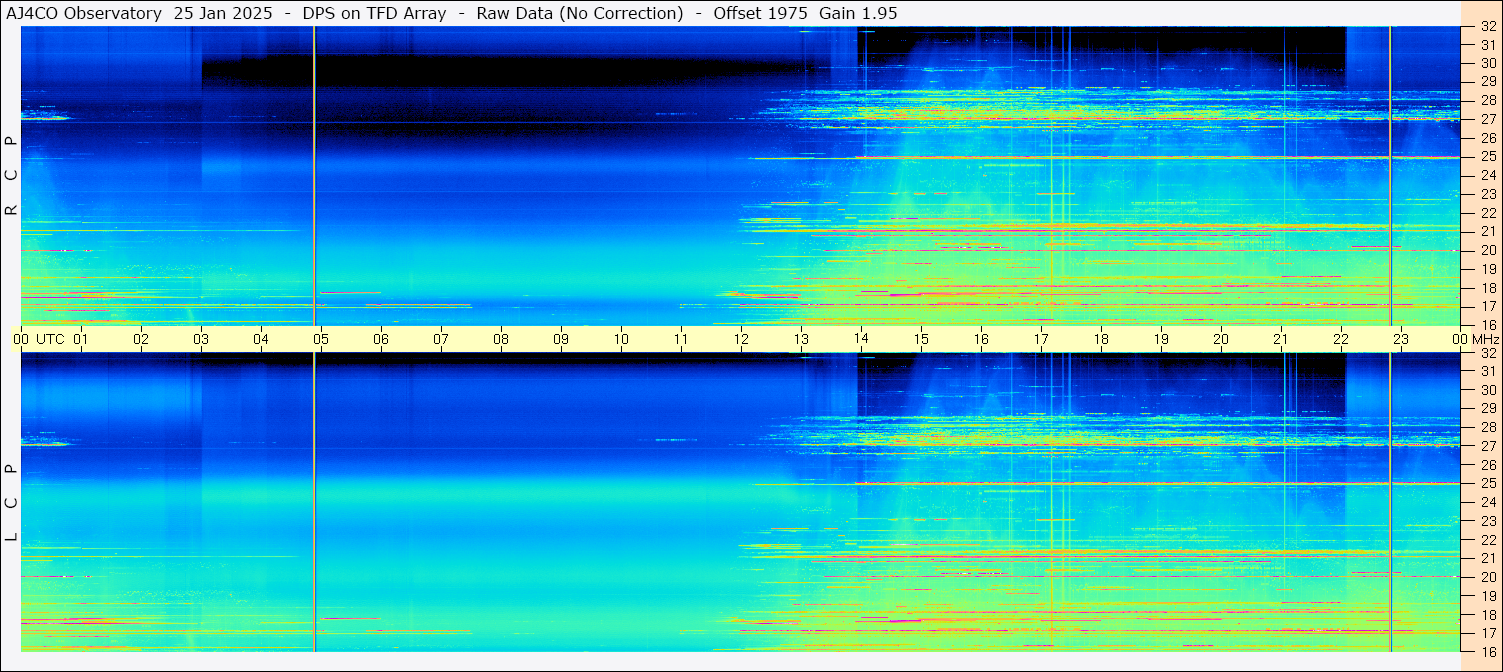Click the 18 hour label on UTC axis

coord(1101,339)
